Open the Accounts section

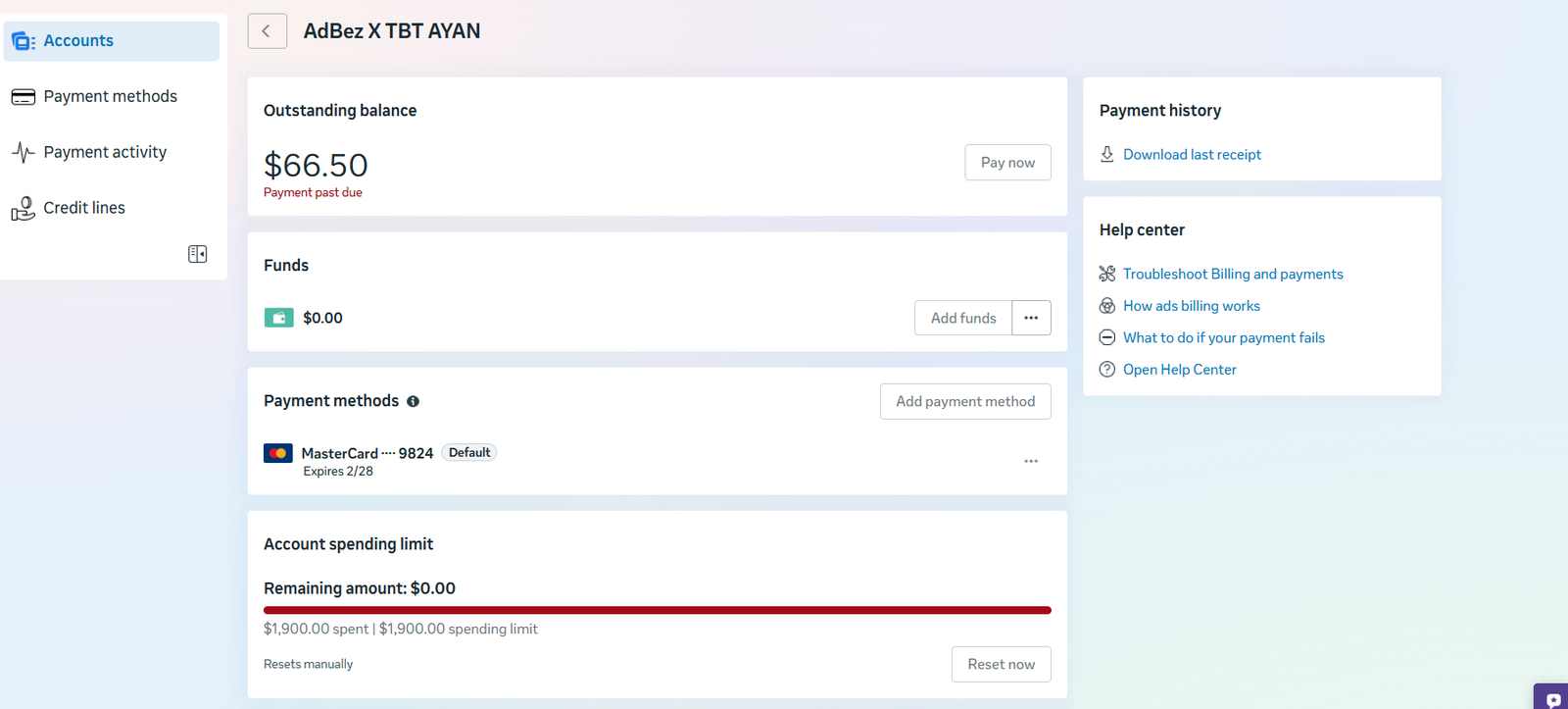click(112, 41)
